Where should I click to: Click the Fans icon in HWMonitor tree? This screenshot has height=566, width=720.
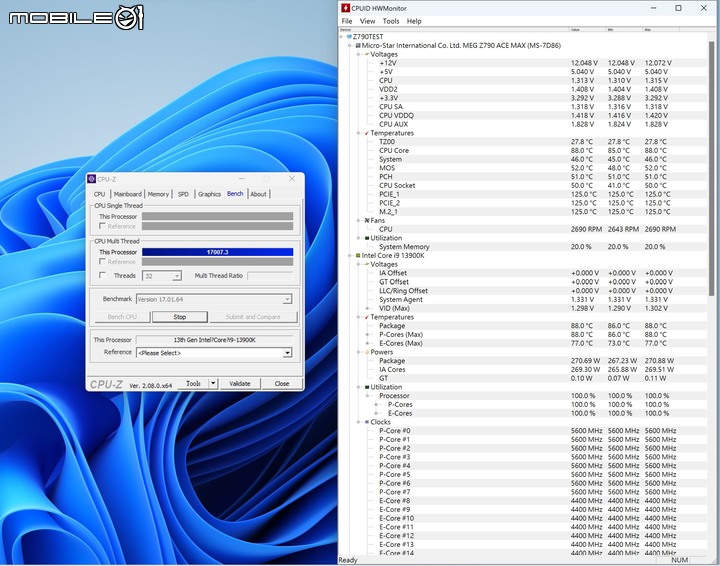pyautogui.click(x=367, y=220)
